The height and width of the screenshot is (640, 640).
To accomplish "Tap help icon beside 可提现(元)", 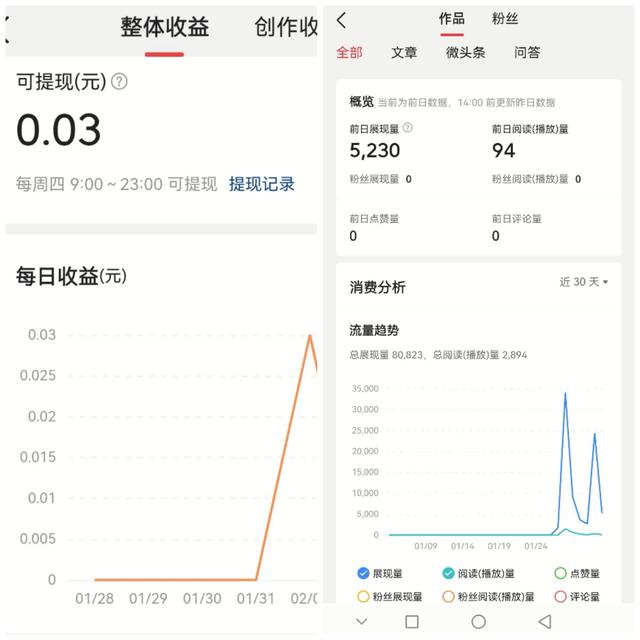I will point(119,82).
